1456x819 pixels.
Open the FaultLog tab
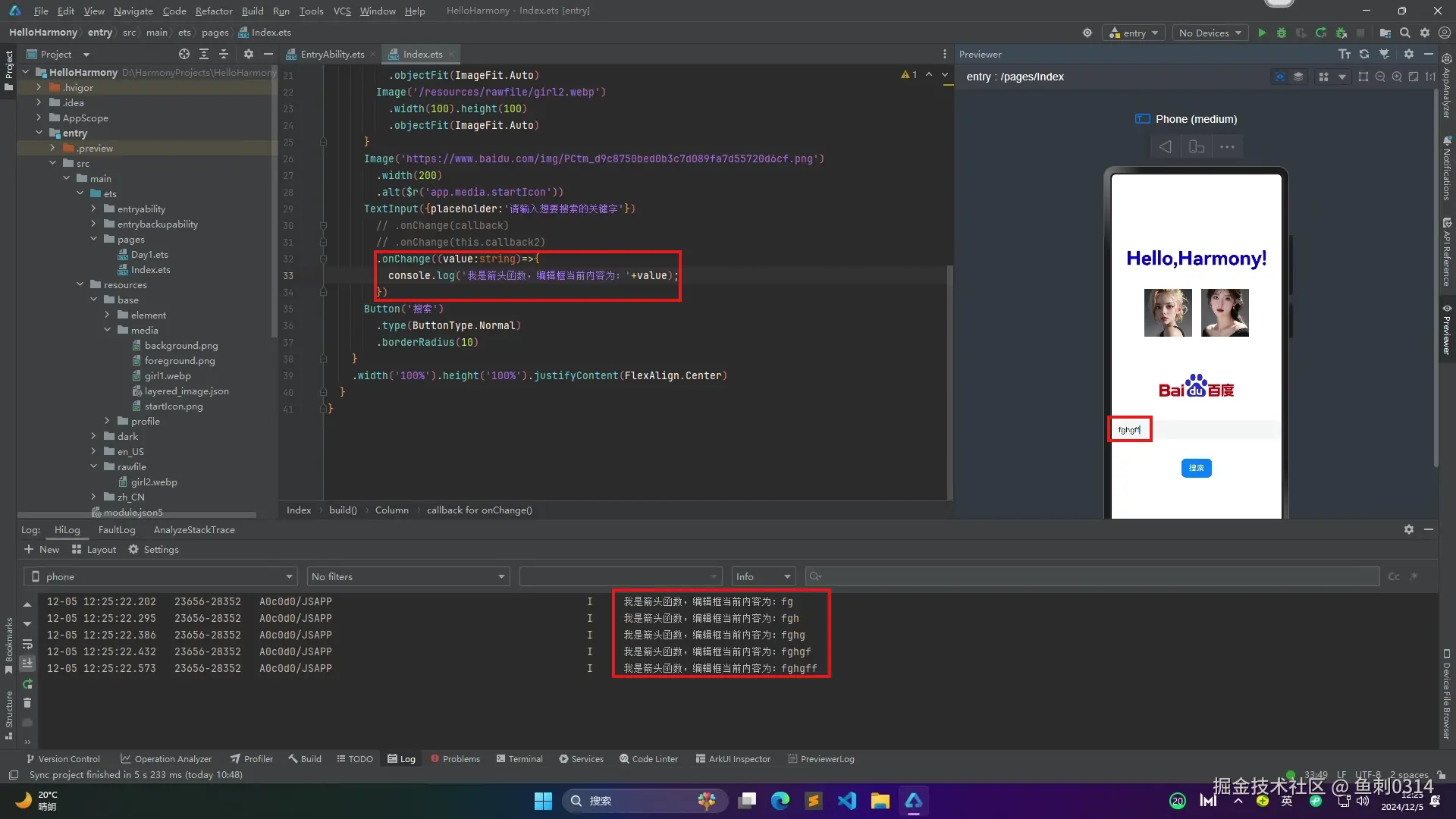click(x=117, y=529)
